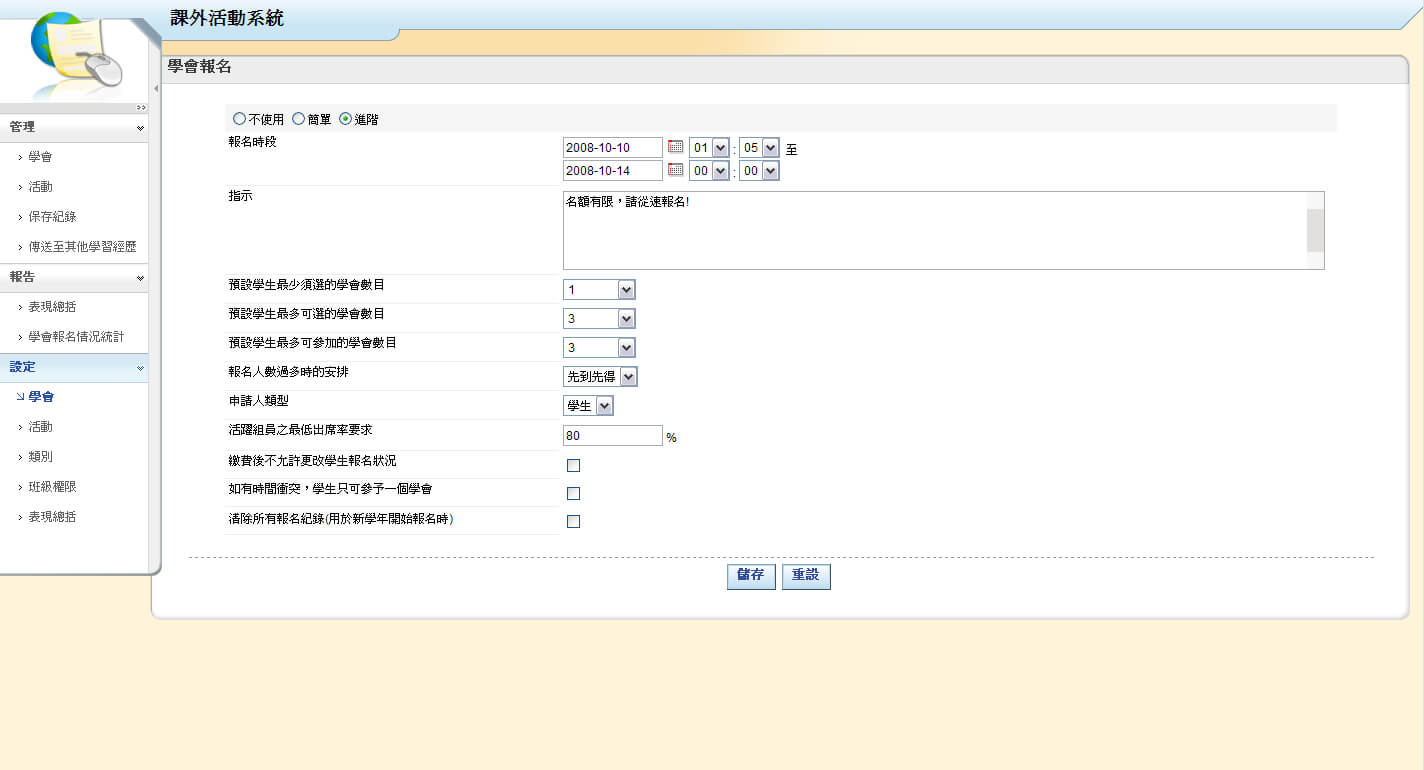This screenshot has width=1424, height=770.
Task: Go to 班級權限 under 設定
Action: 52,487
